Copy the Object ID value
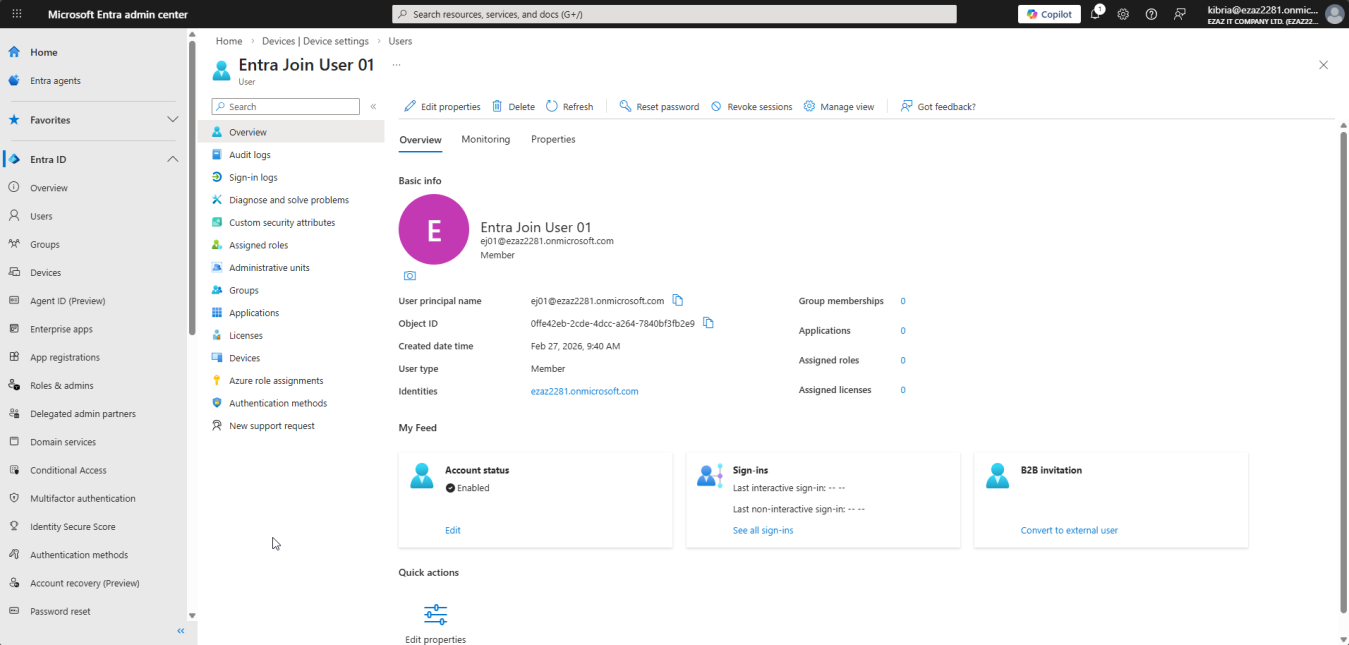The image size is (1349, 645). [708, 323]
